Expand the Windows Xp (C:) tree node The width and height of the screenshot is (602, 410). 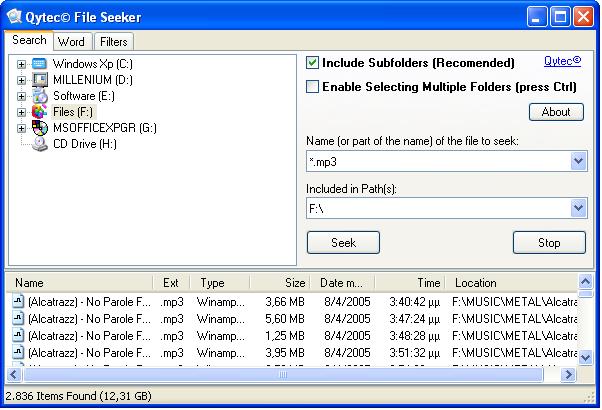click(21, 64)
